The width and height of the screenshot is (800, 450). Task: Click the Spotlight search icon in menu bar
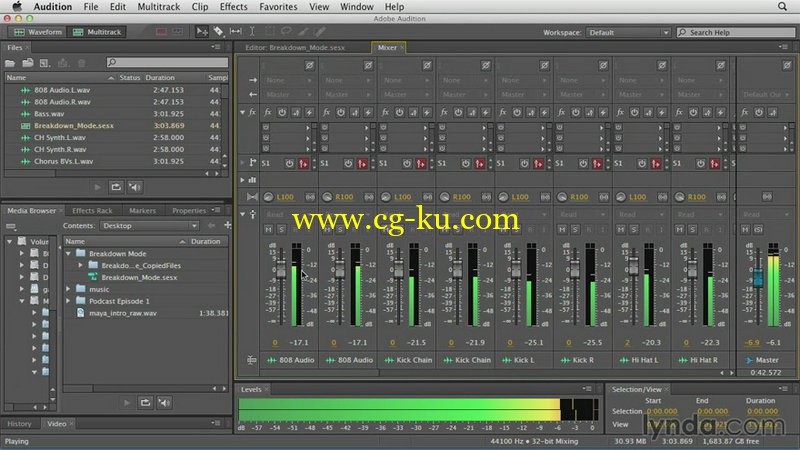(782, 7)
